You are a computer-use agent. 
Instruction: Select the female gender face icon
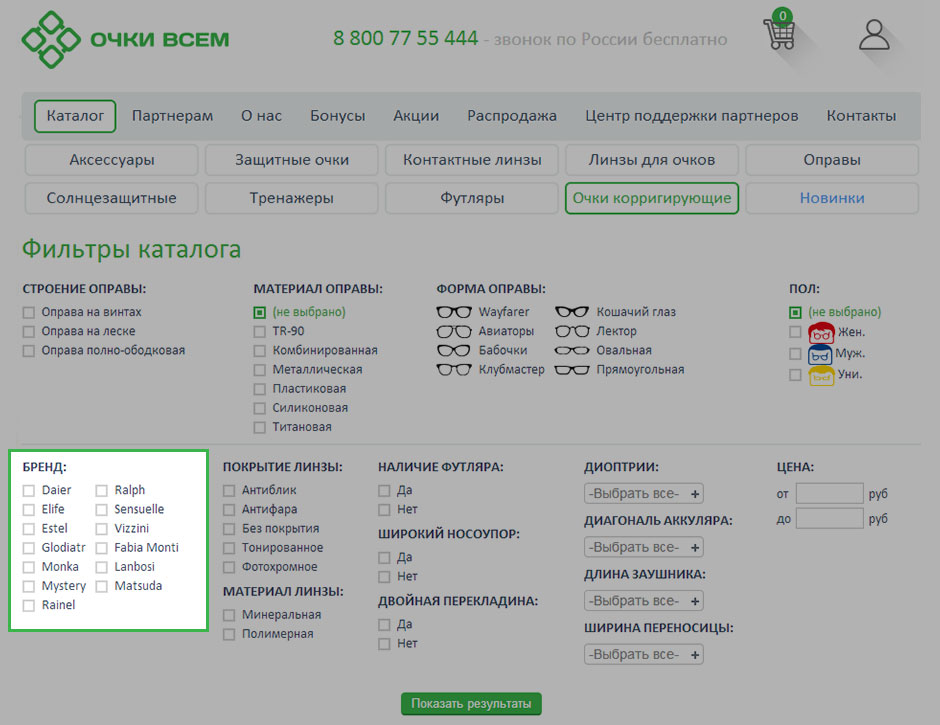pos(821,333)
